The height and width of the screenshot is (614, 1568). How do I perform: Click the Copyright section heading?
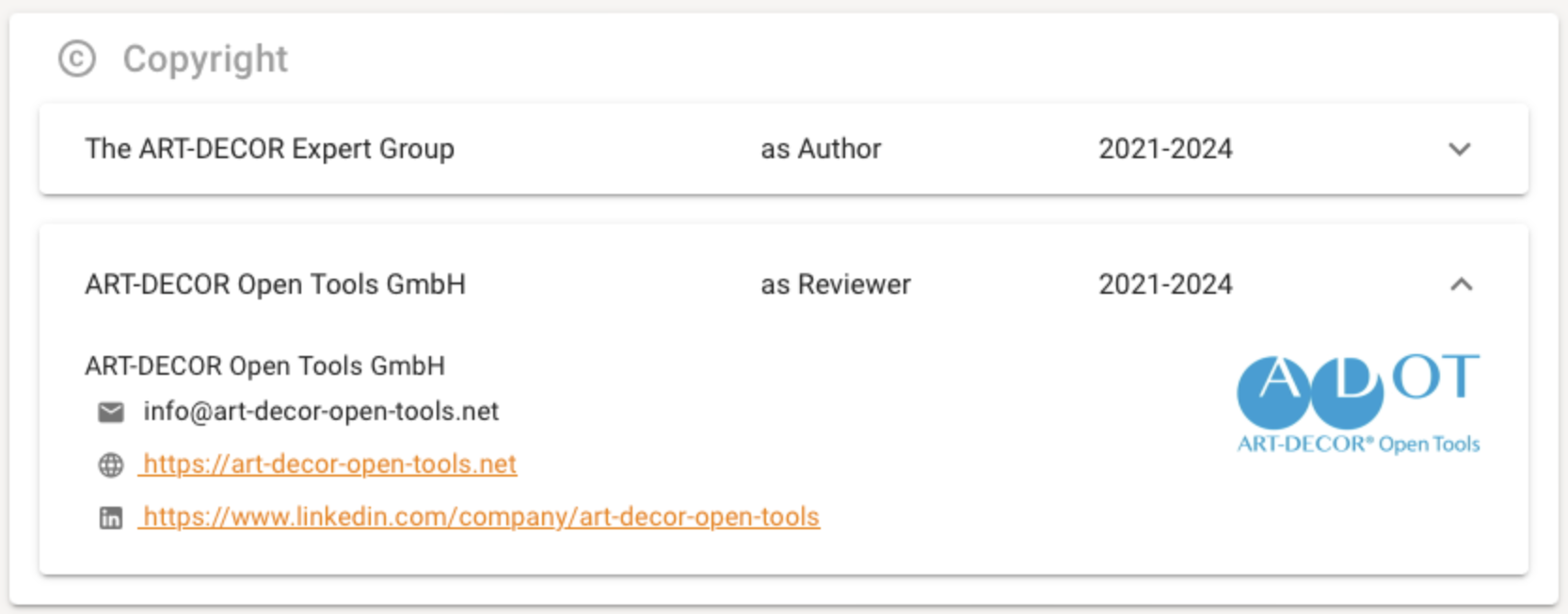[x=205, y=58]
